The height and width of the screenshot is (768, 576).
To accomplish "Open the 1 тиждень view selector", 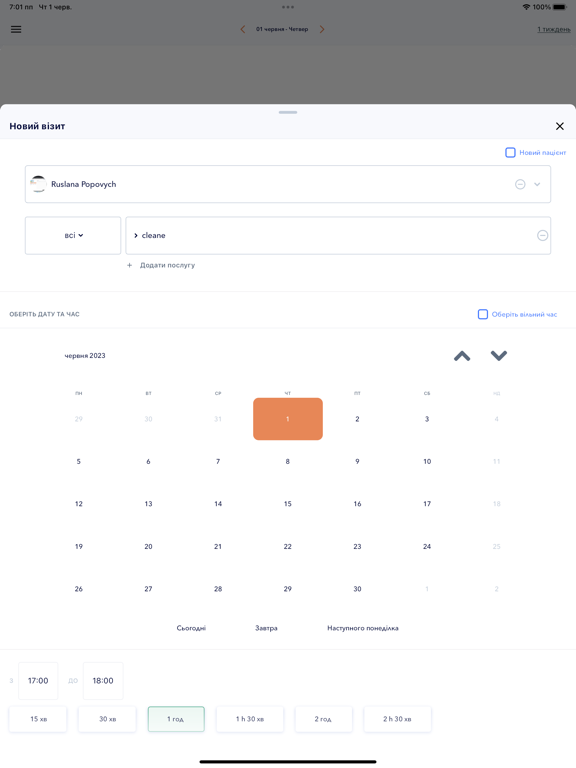I will coord(554,29).
